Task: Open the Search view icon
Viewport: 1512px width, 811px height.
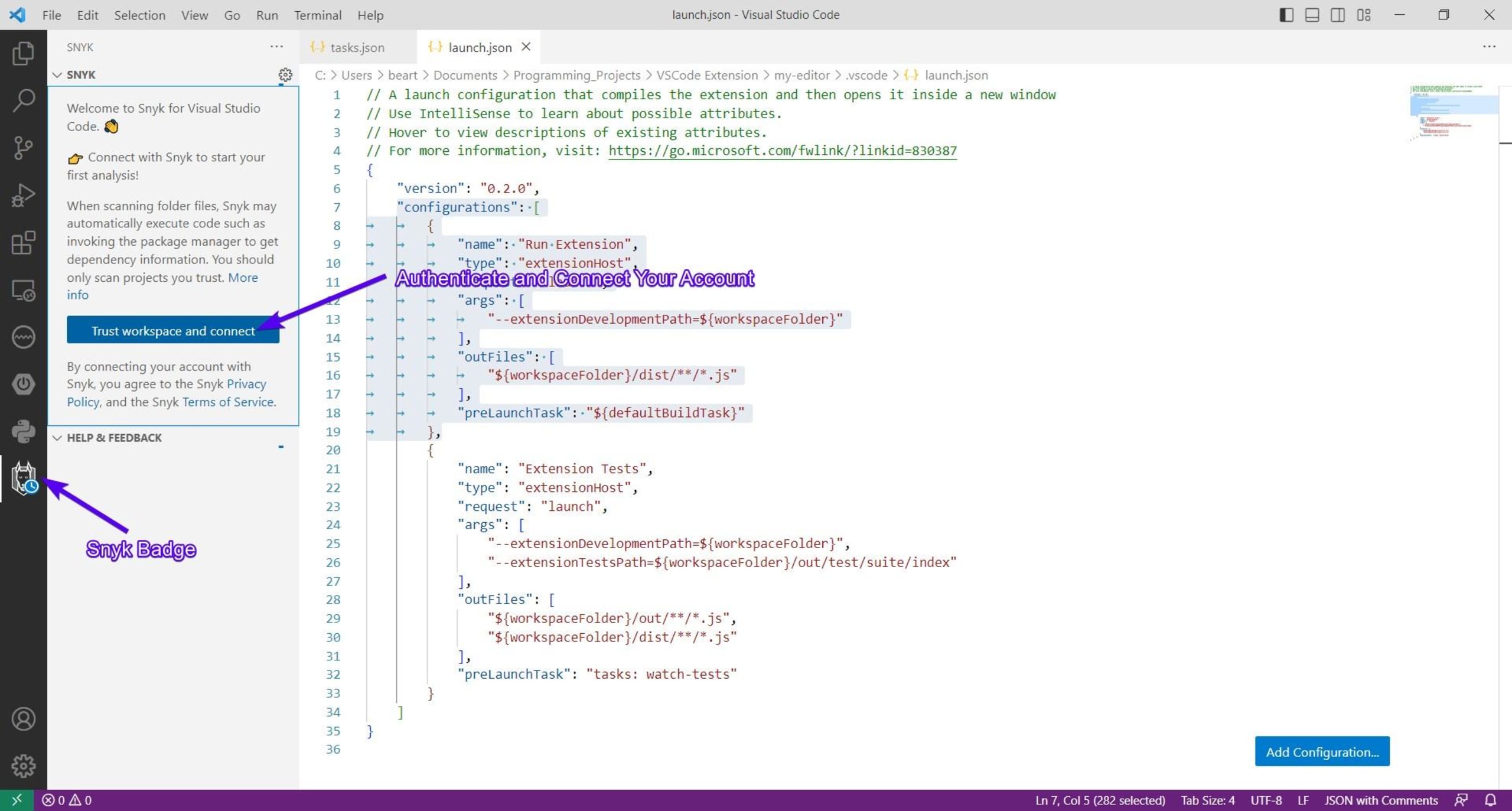Action: click(23, 100)
